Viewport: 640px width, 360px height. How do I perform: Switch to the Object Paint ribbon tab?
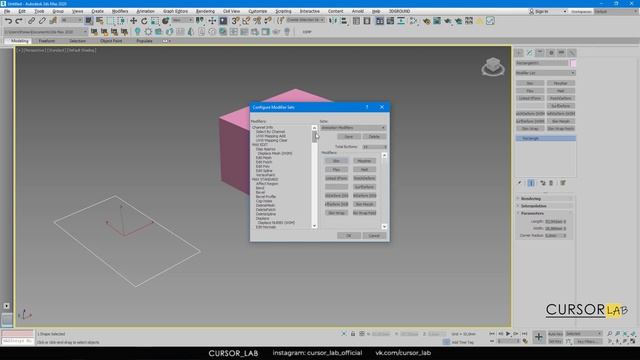[111, 41]
